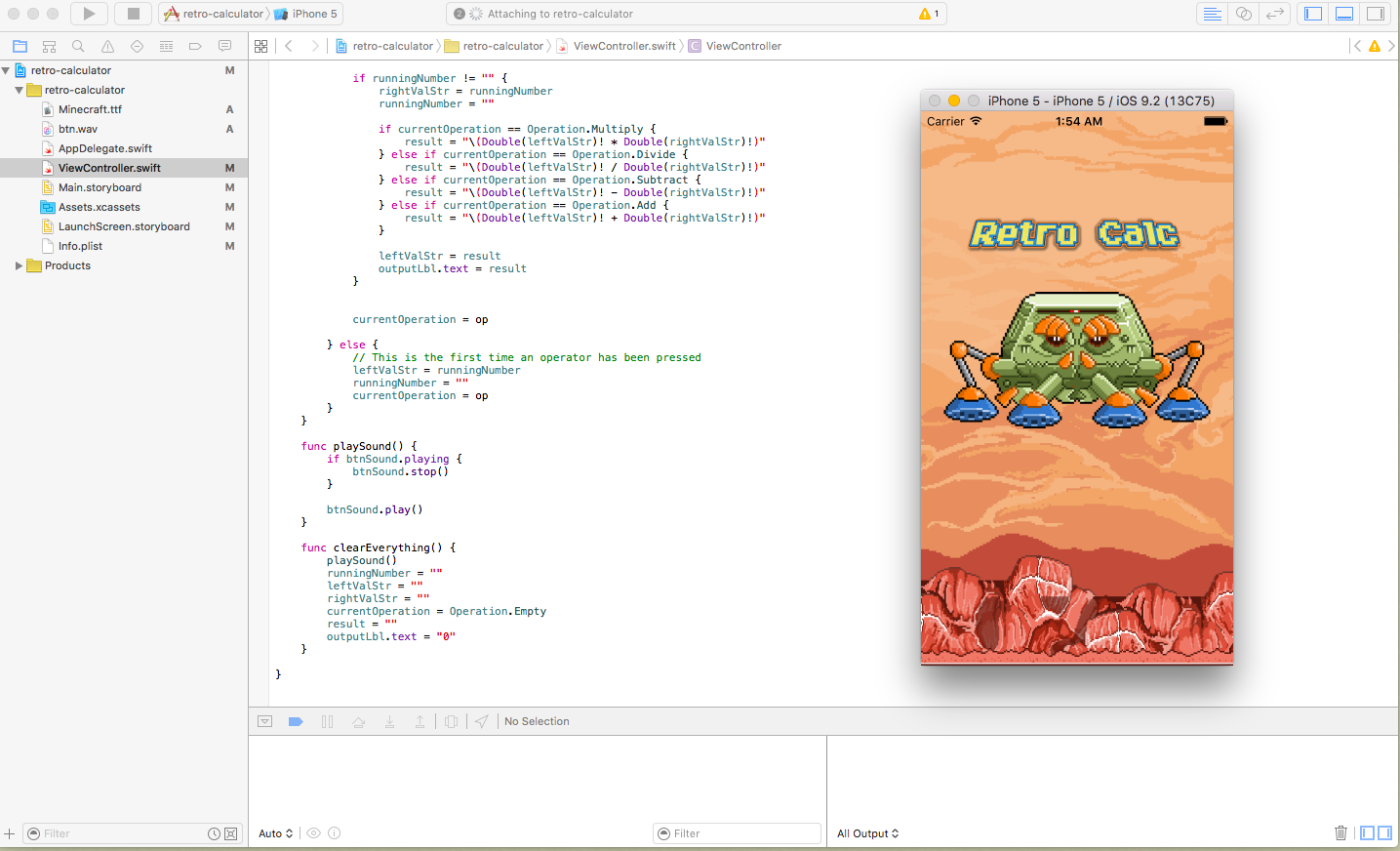Switch to the Standard editor
1400x851 pixels.
(1212, 14)
